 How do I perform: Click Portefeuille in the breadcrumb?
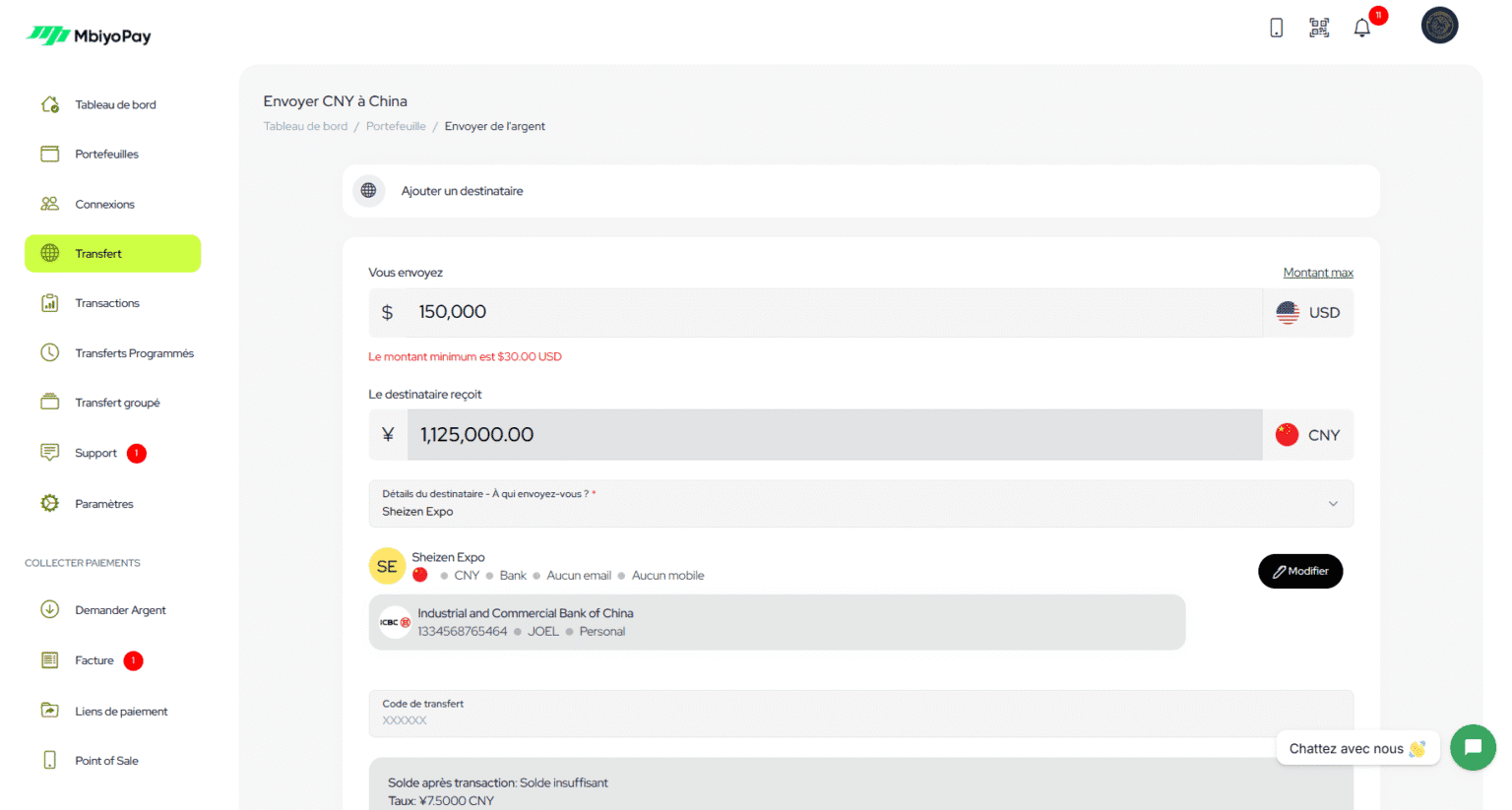point(396,126)
